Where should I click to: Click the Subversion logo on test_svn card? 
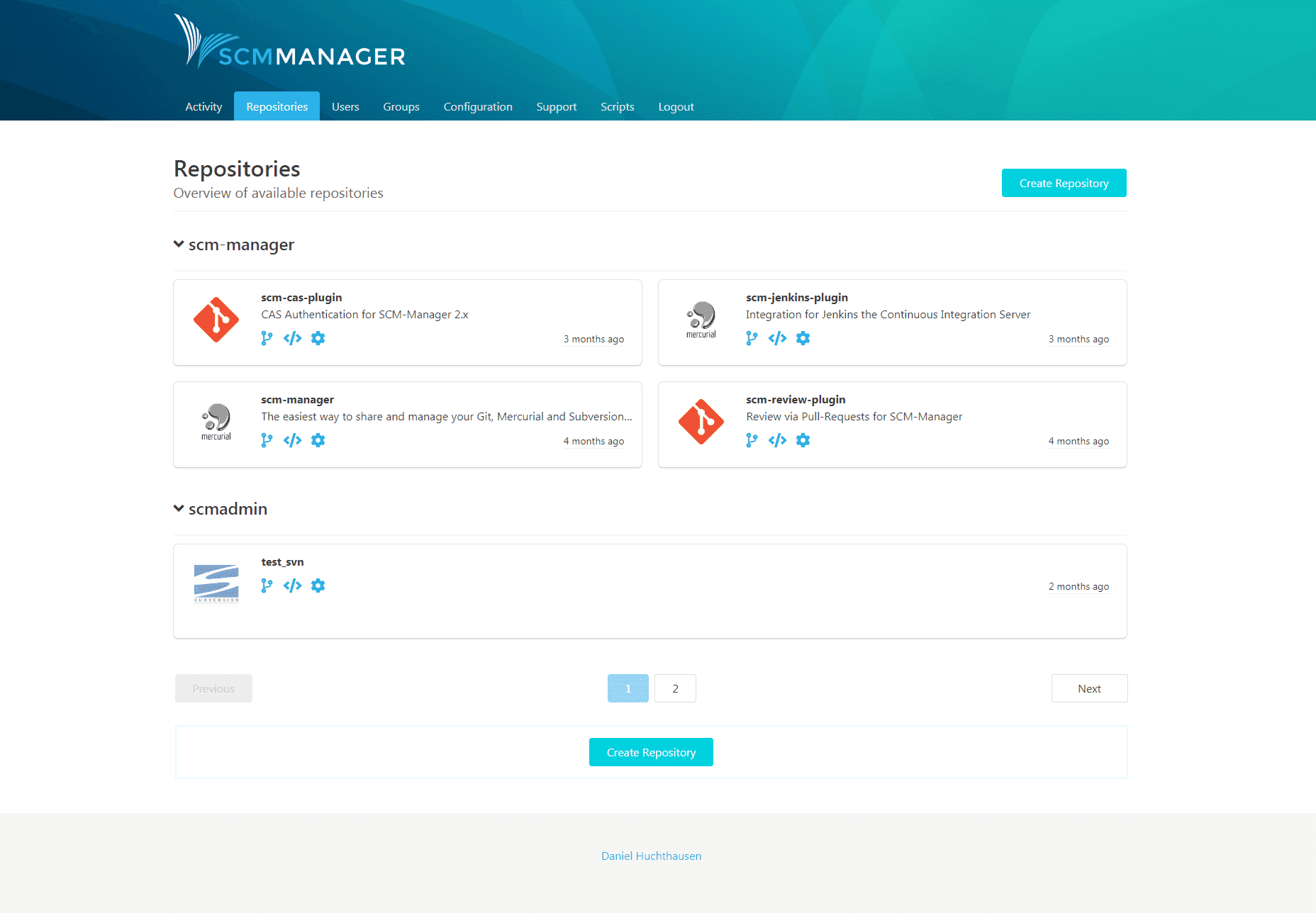(x=216, y=583)
